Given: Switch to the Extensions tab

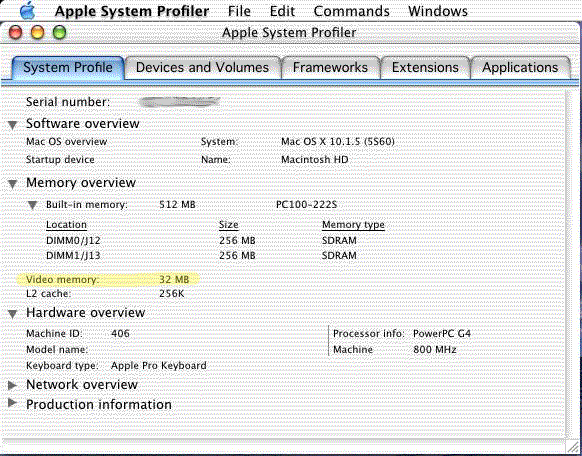Looking at the screenshot, I should (425, 68).
